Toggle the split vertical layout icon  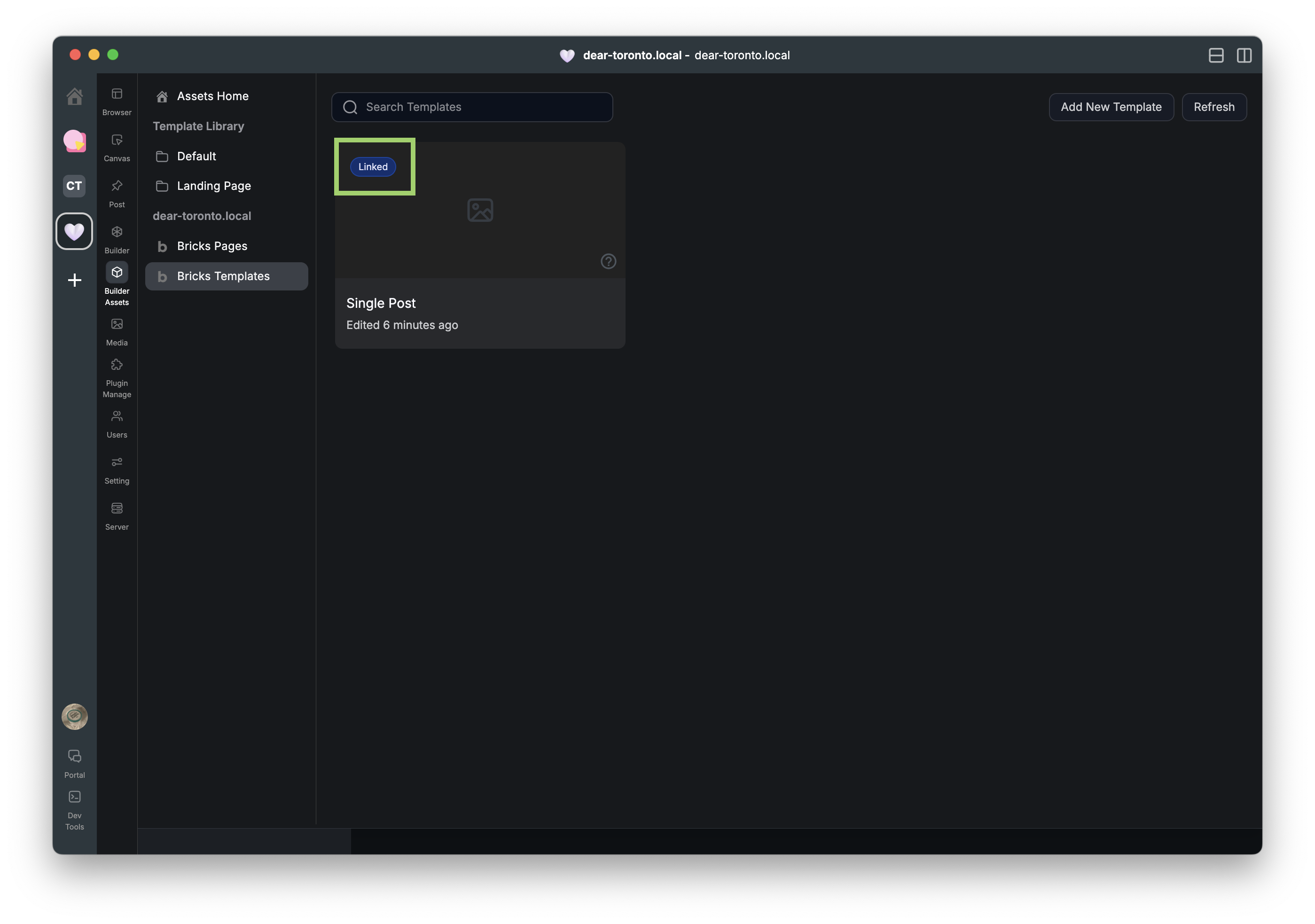[1244, 55]
